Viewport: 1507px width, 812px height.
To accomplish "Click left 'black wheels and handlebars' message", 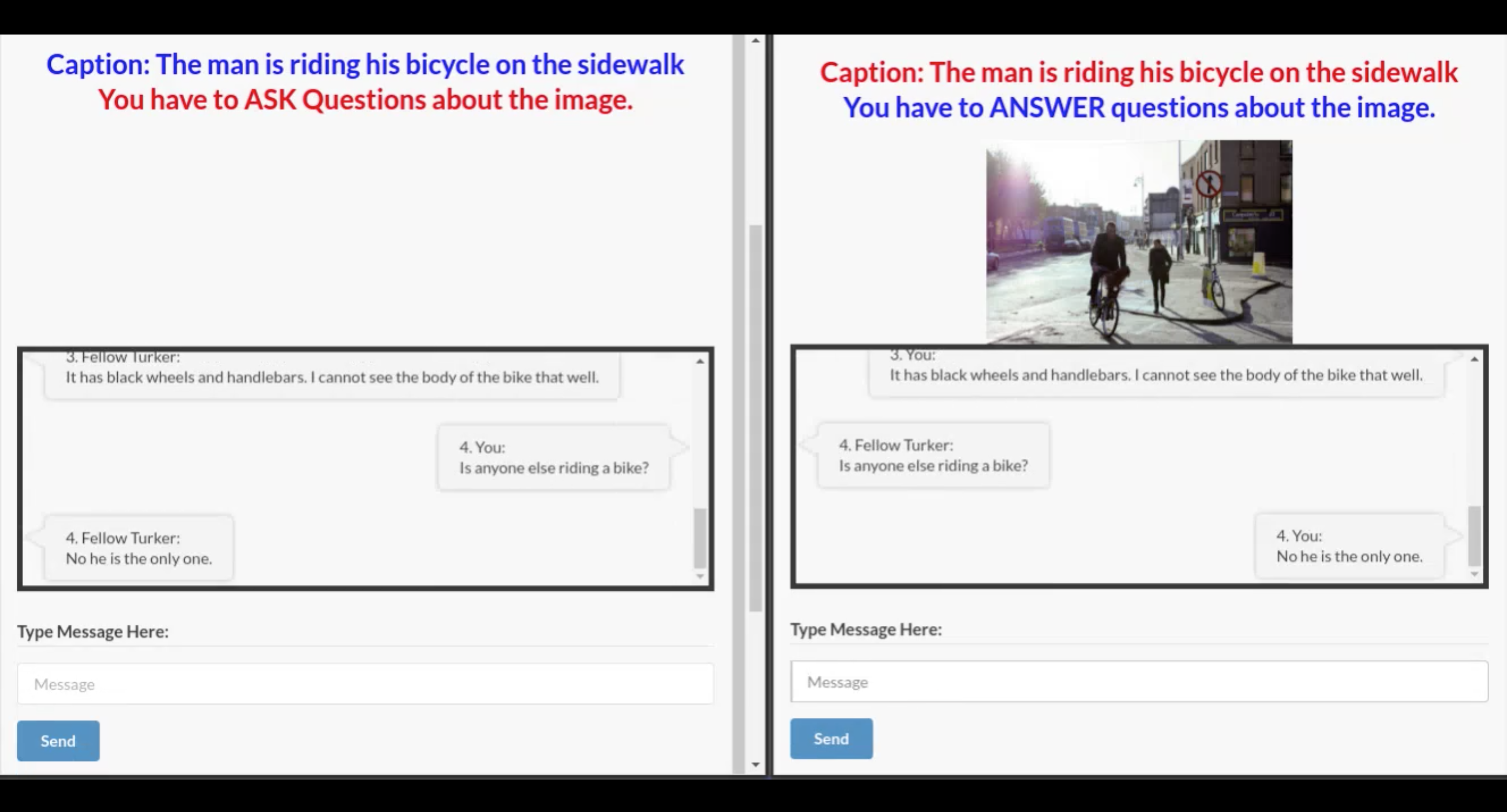I will pyautogui.click(x=332, y=377).
